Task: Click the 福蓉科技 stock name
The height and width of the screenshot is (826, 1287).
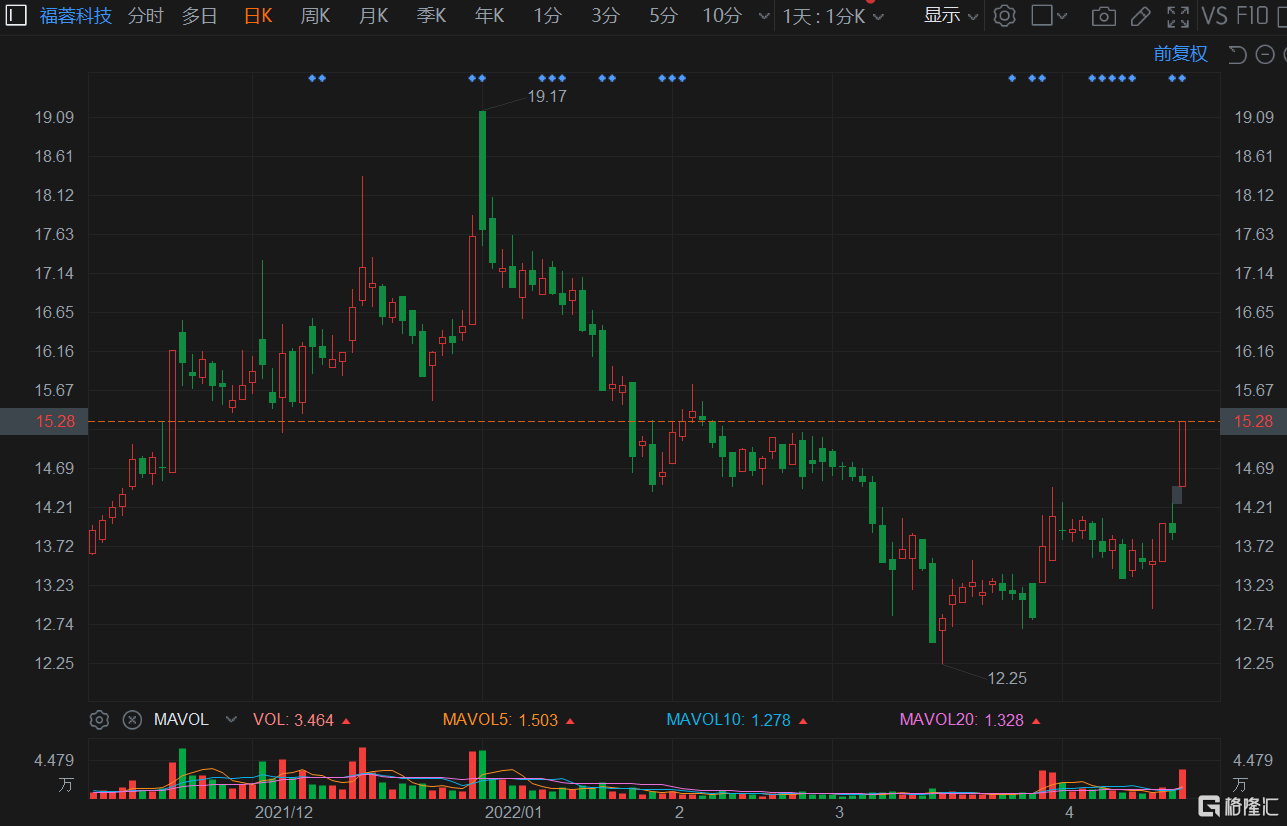Action: point(76,16)
